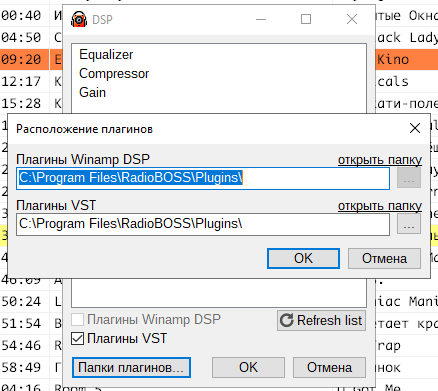This screenshot has width=438, height=391.
Task: Select Equalizer in the DSP list
Action: [106, 55]
